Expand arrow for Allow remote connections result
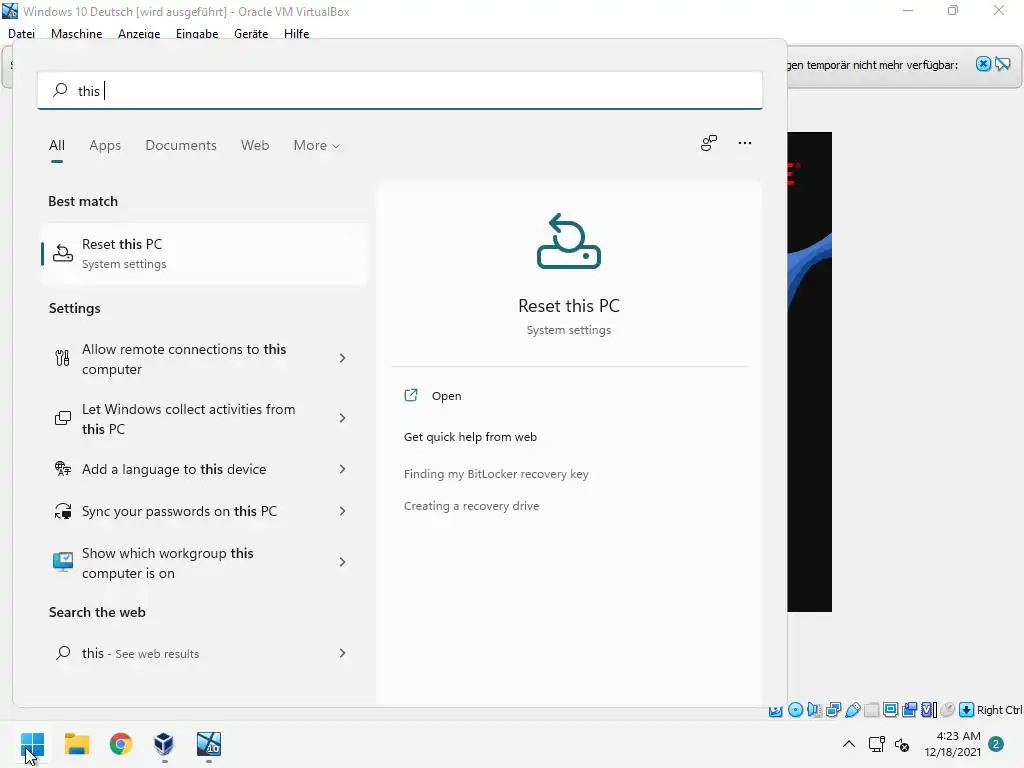The width and height of the screenshot is (1024, 768). pos(342,358)
